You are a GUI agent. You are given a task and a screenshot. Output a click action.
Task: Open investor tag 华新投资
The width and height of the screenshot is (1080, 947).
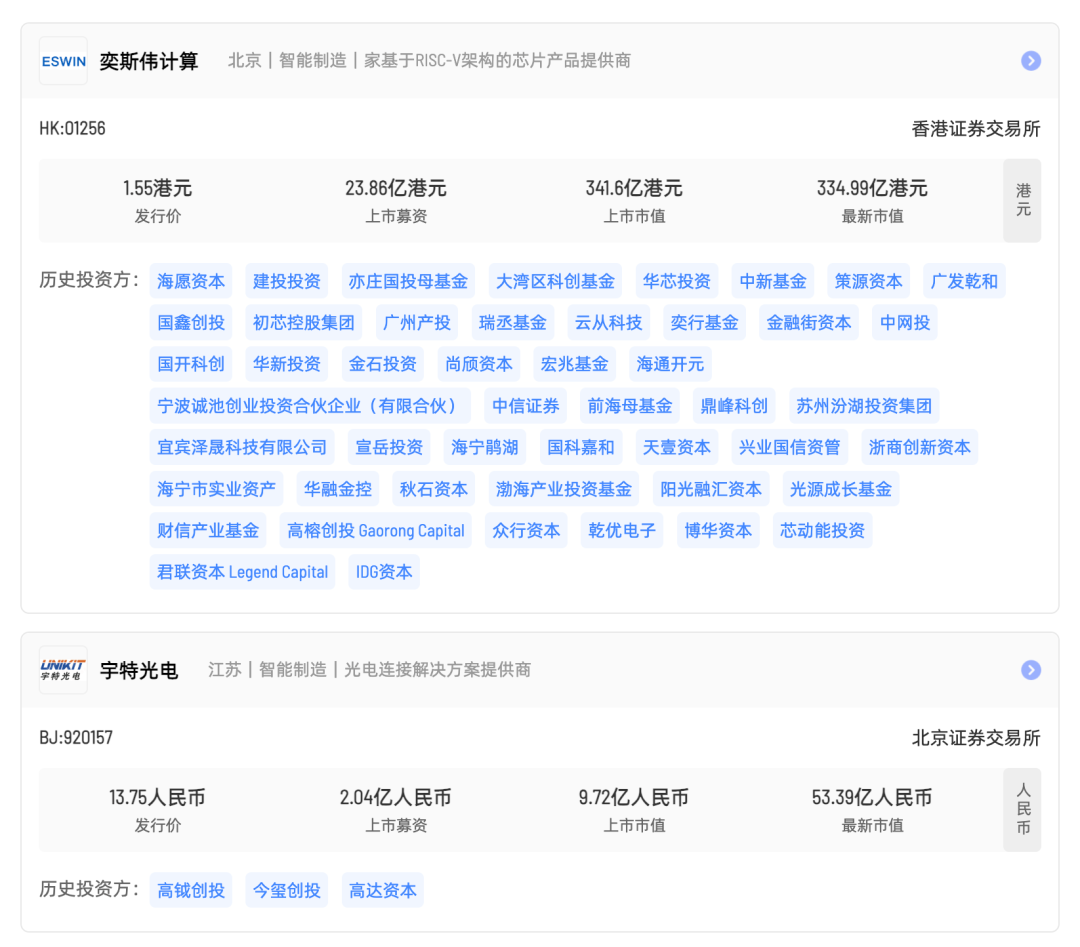(x=287, y=364)
